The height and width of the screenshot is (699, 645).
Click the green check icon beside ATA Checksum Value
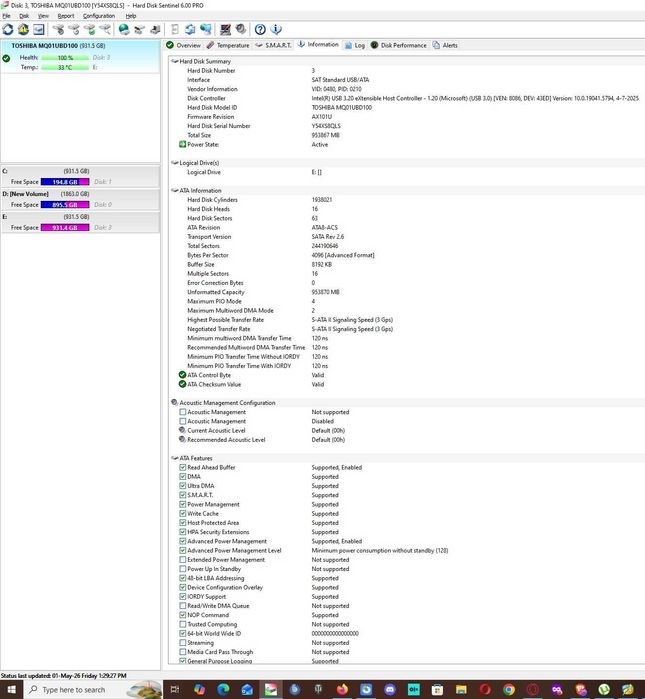click(182, 384)
